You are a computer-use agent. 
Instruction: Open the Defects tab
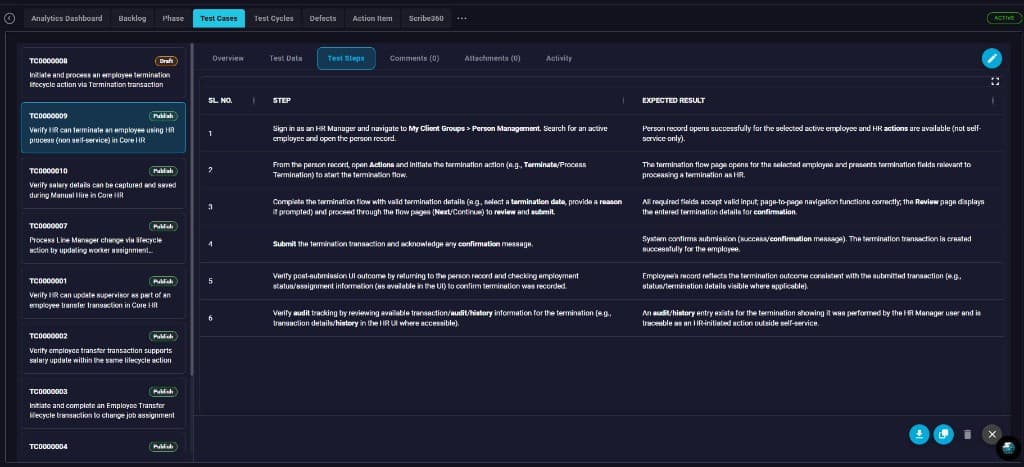(323, 18)
